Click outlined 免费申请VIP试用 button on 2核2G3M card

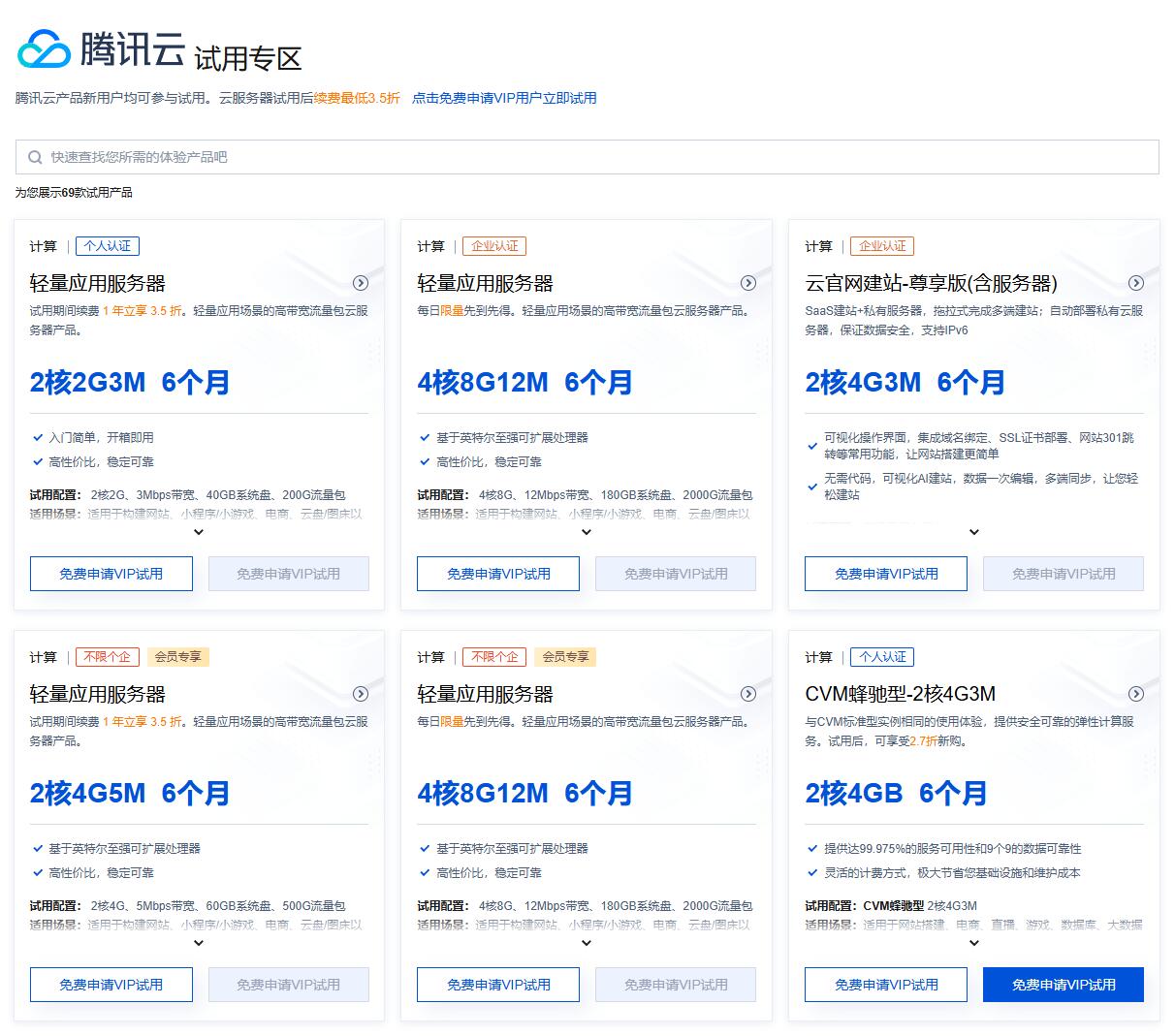111,574
